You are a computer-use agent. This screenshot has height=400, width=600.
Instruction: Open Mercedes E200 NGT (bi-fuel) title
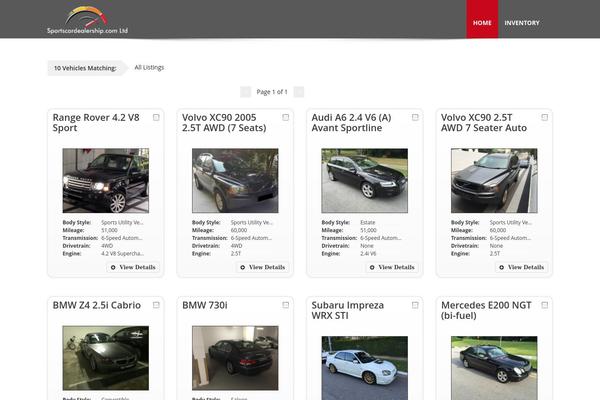point(486,310)
